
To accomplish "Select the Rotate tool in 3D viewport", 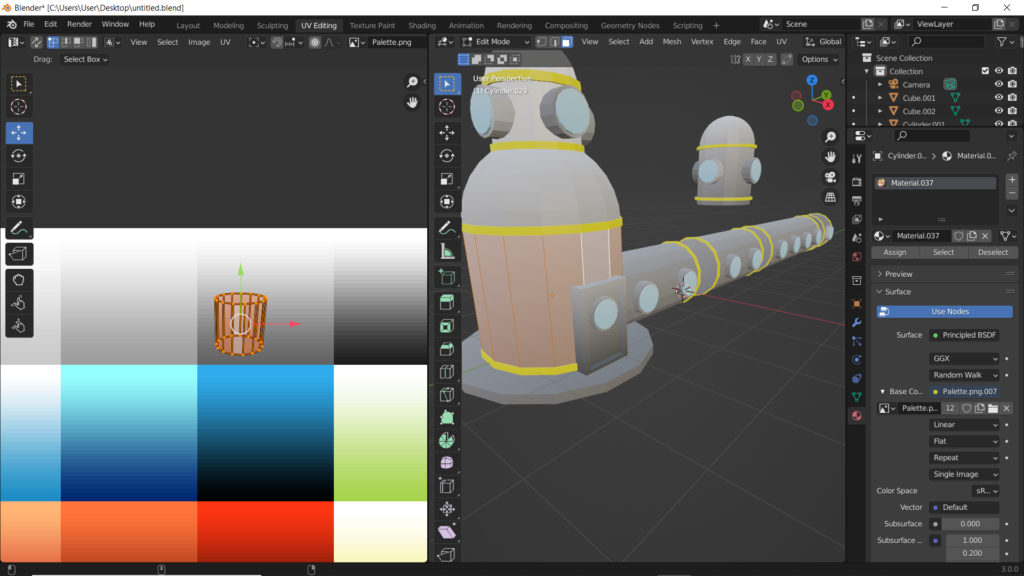I will [x=446, y=156].
